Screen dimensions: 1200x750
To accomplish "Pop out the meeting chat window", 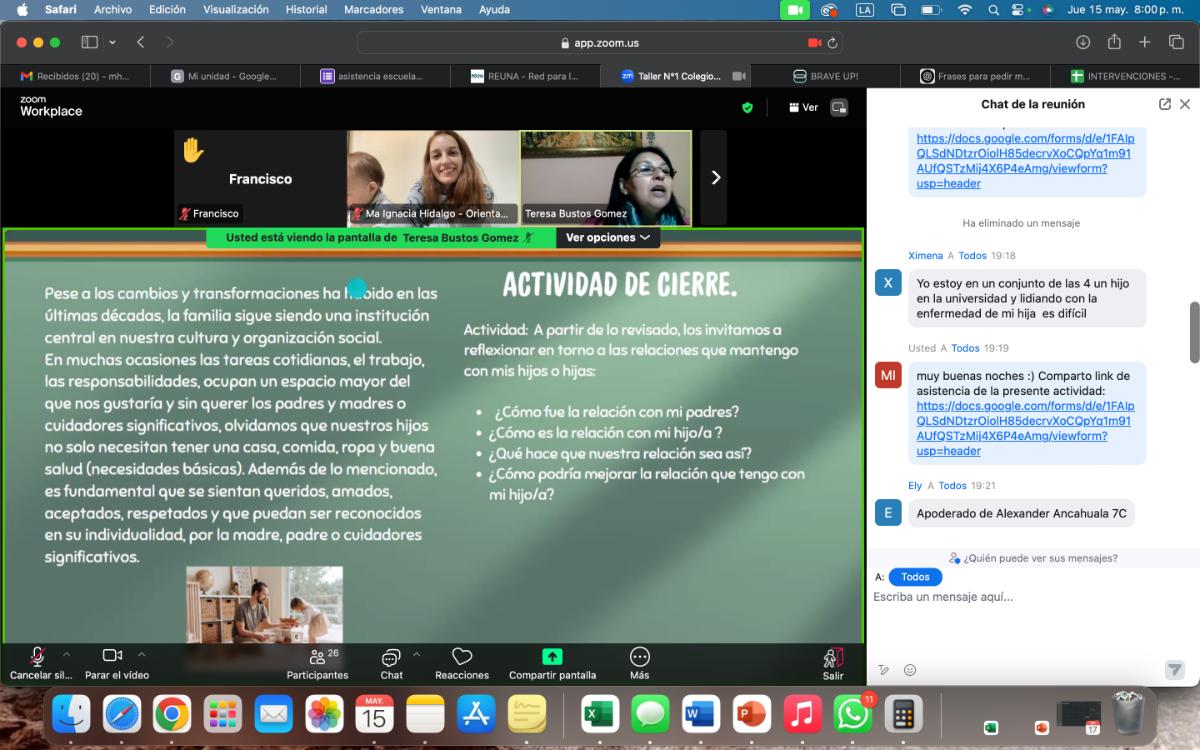I will pyautogui.click(x=1164, y=104).
